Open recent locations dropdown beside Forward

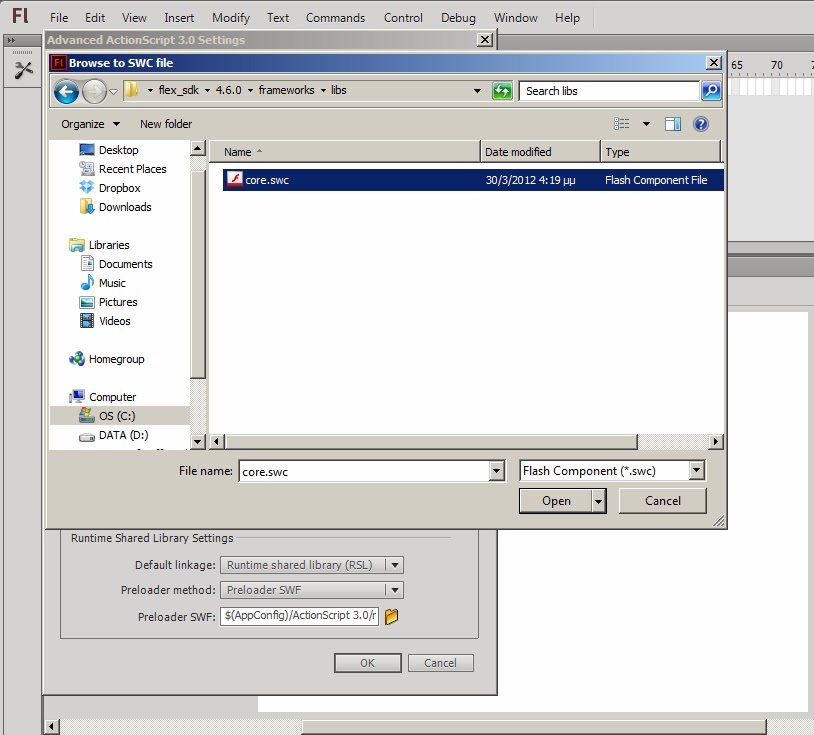tap(113, 92)
